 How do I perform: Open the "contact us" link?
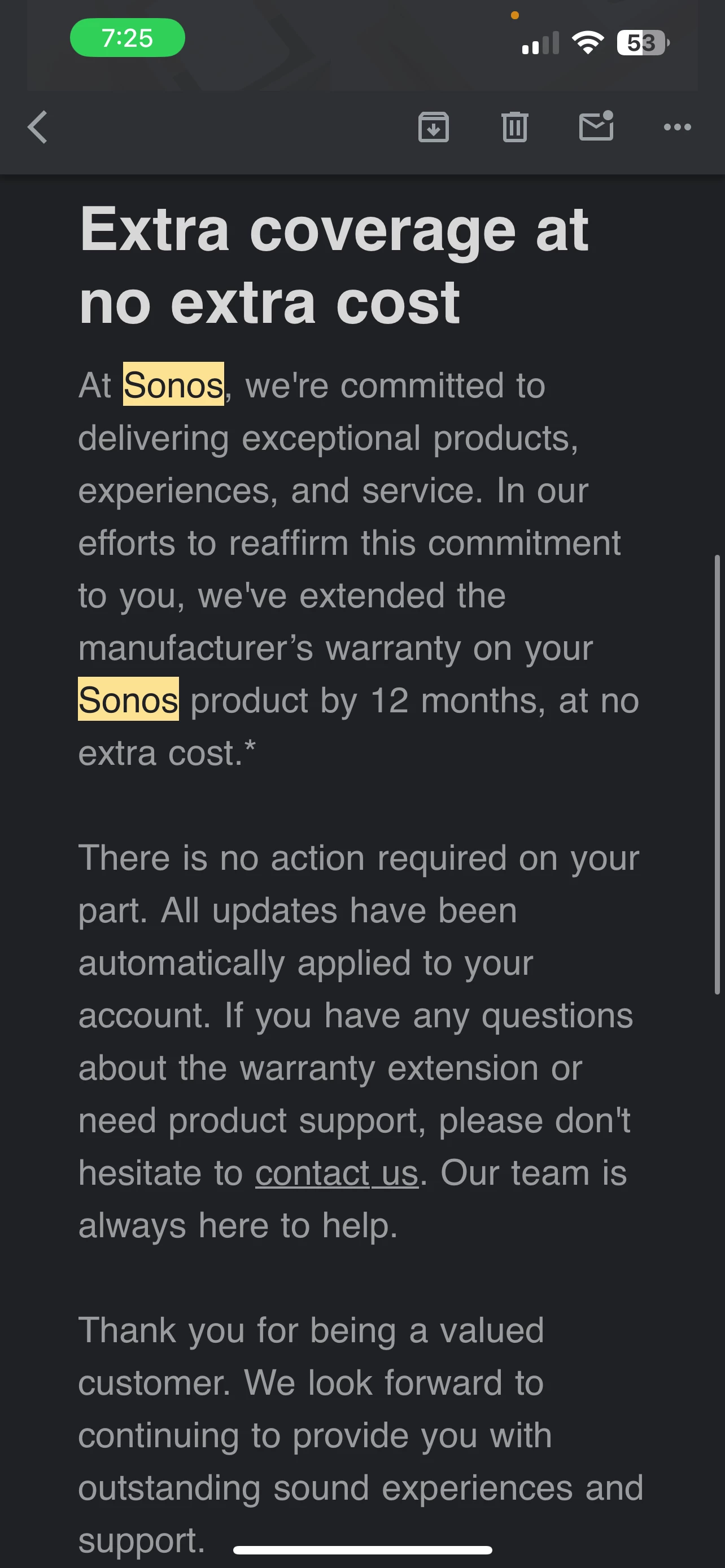337,1172
